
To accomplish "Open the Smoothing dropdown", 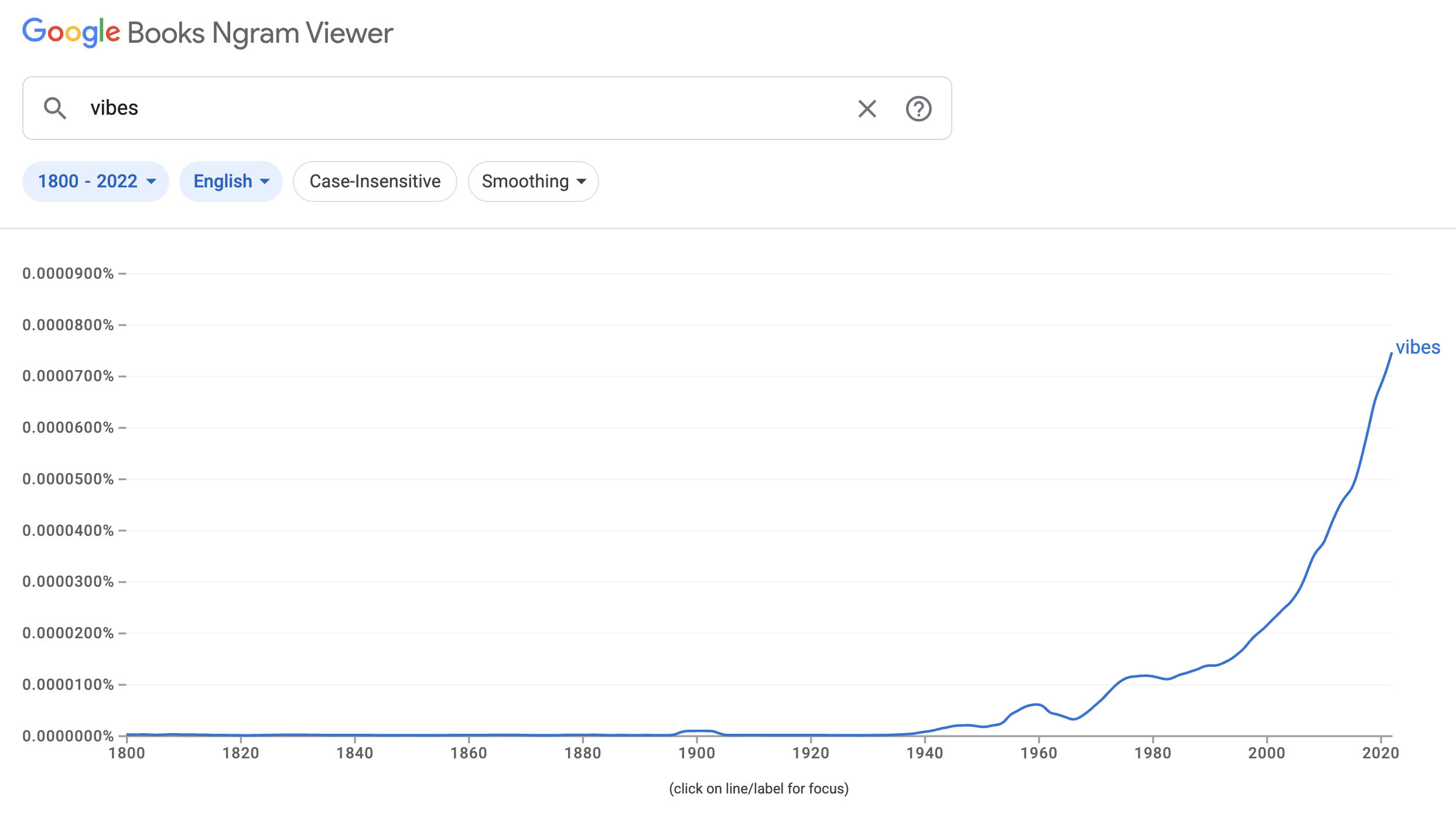I will point(533,182).
